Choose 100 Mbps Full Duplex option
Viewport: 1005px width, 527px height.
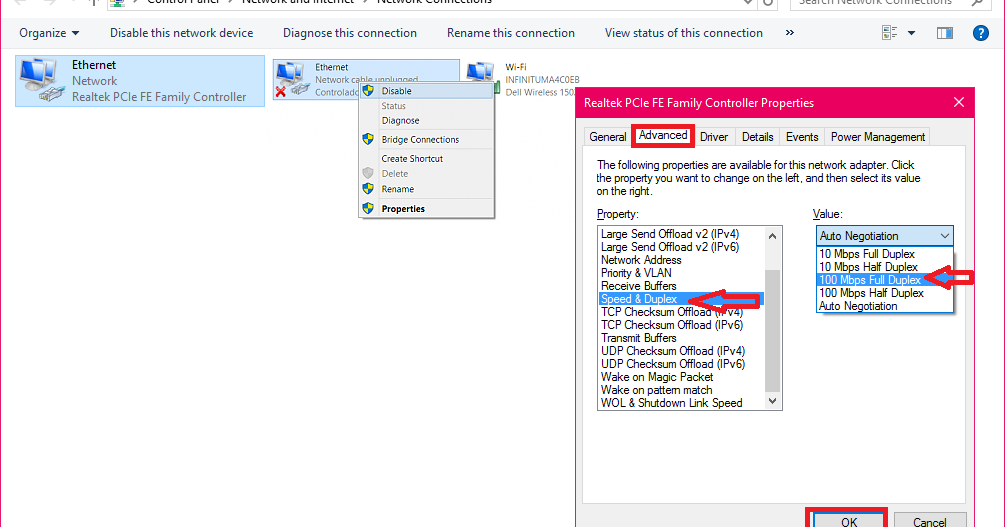885,280
